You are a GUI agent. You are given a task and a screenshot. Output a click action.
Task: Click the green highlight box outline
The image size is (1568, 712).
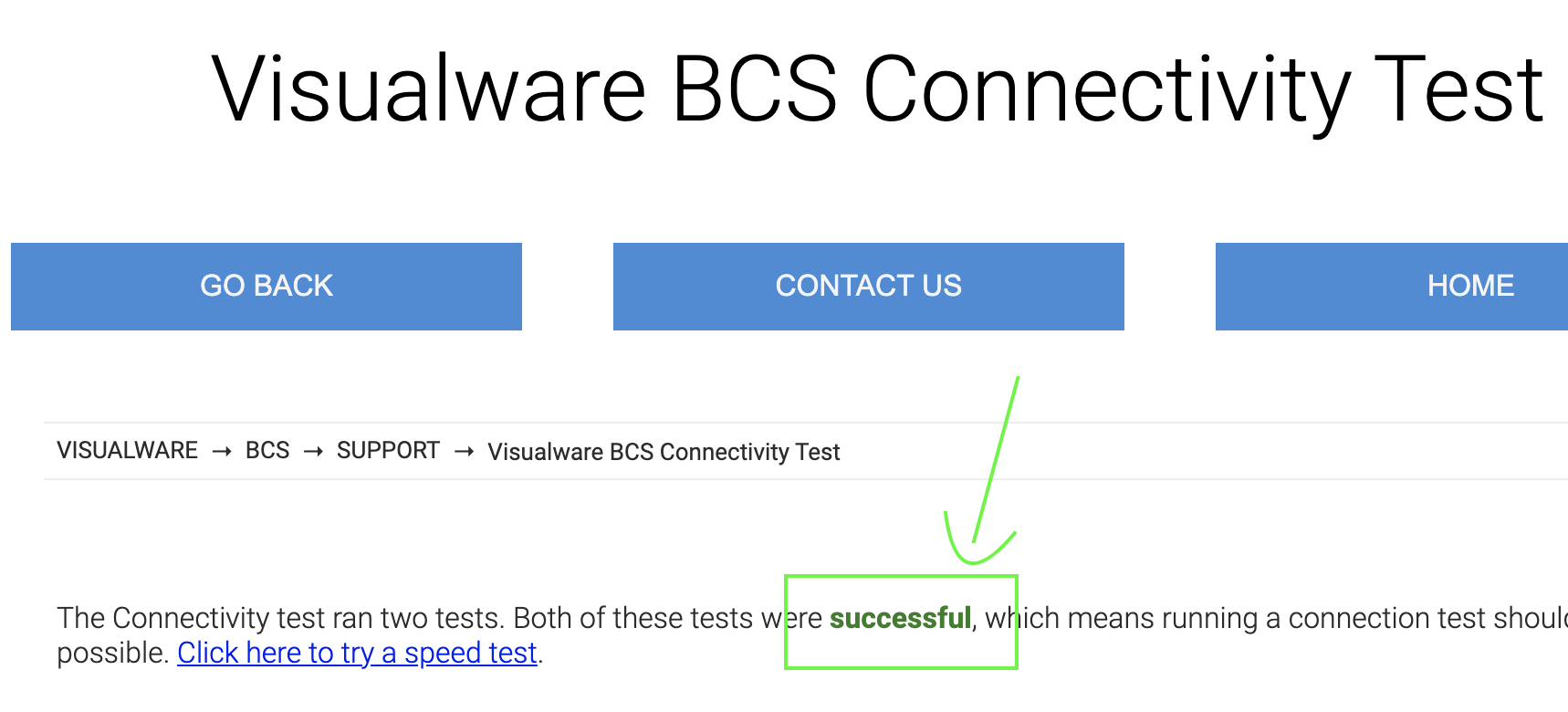tap(901, 577)
